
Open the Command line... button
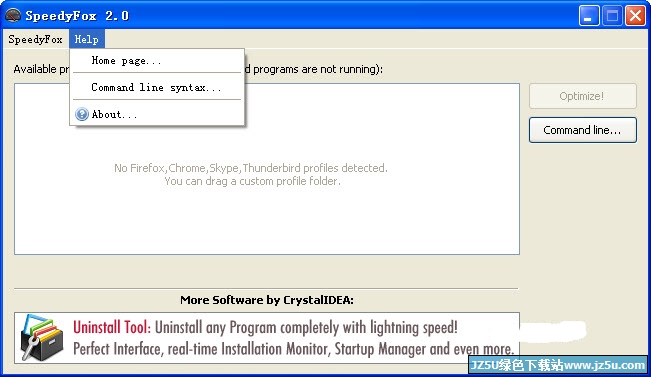point(582,130)
